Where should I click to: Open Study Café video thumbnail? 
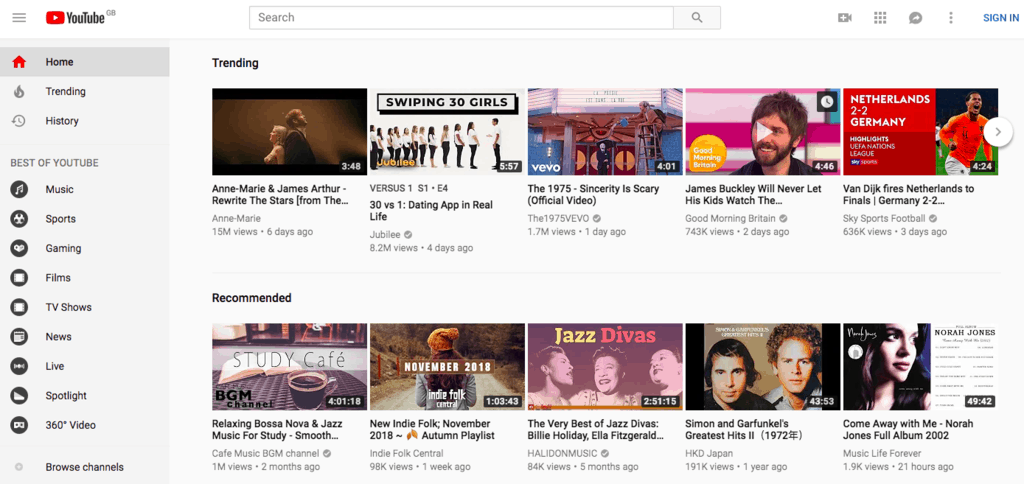(289, 366)
